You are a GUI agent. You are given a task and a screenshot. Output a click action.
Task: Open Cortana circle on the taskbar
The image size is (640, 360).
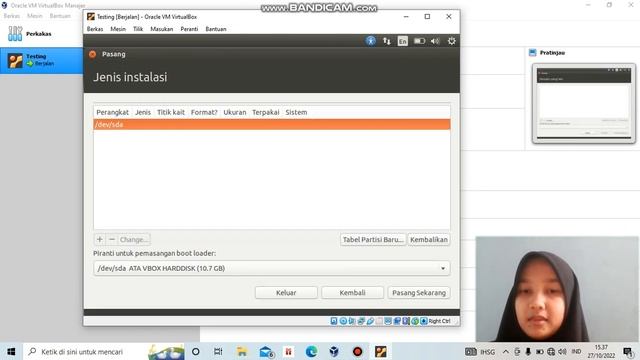[196, 351]
